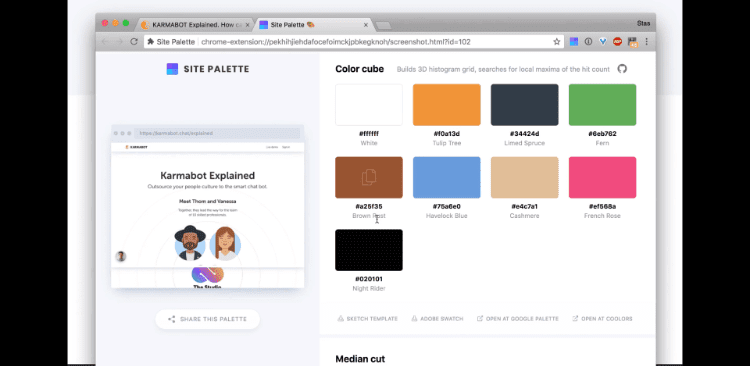
Task: Click the Color cube heading
Action: [x=360, y=69]
